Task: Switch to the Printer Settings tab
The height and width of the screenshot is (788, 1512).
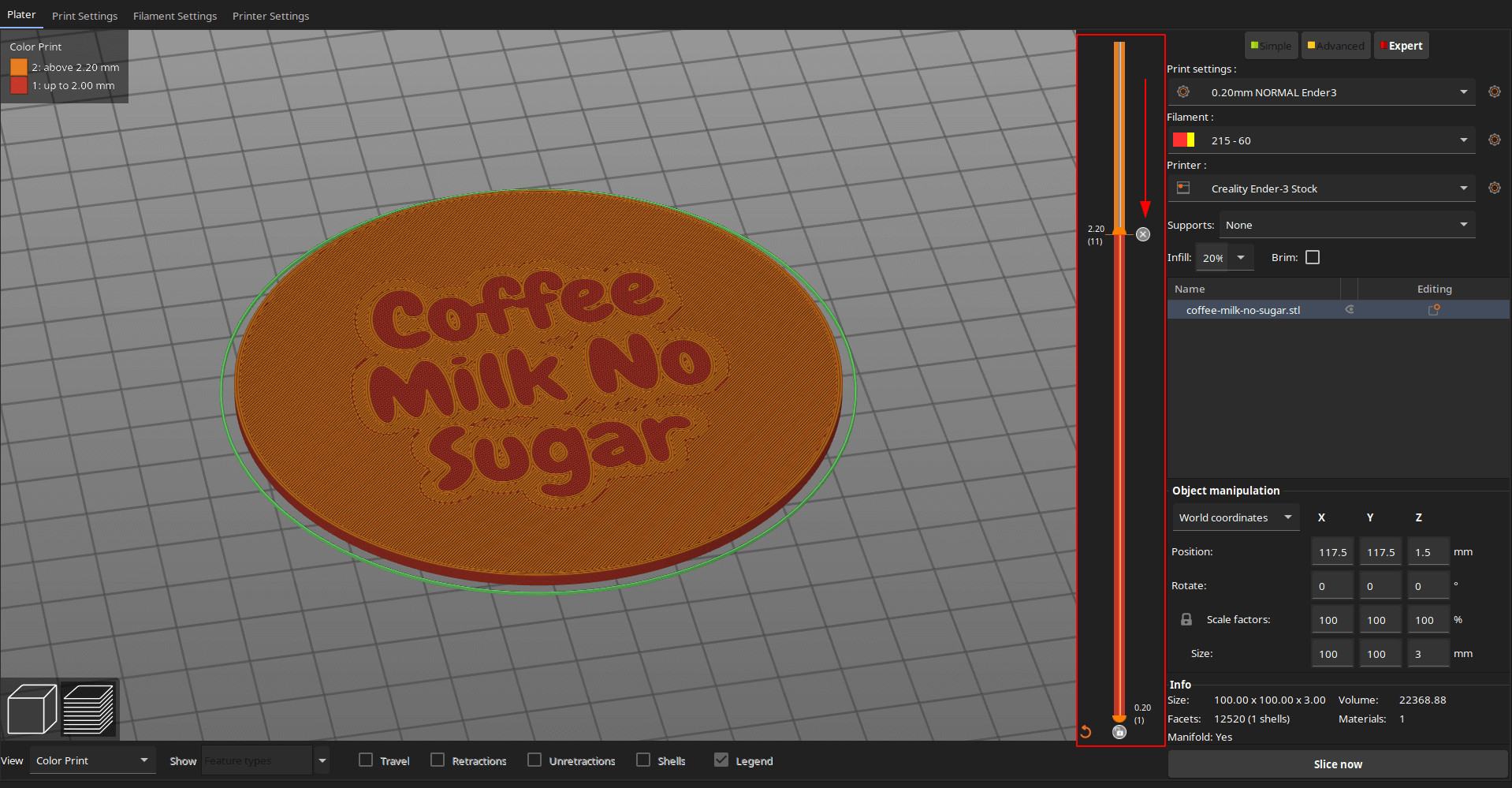Action: tap(270, 16)
